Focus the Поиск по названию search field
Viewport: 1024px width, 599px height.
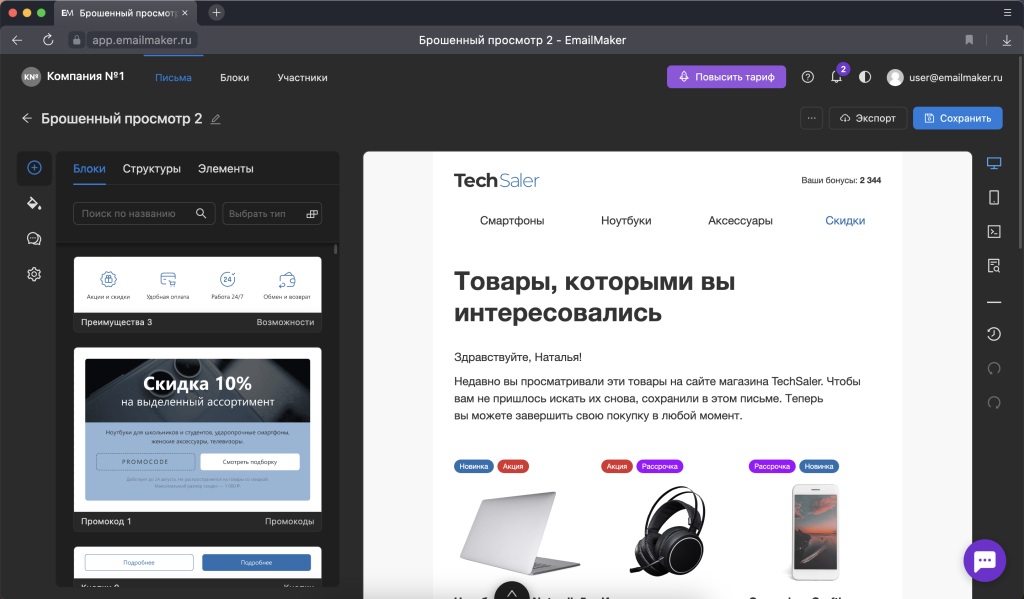[x=144, y=214]
